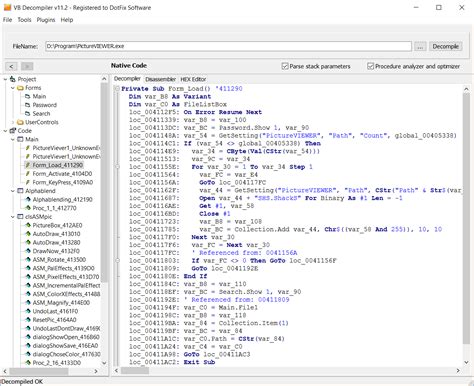Image resolution: width=474 pixels, height=386 pixels.
Task: Click the 'On Error Resume Next' code line
Action: [x=223, y=112]
